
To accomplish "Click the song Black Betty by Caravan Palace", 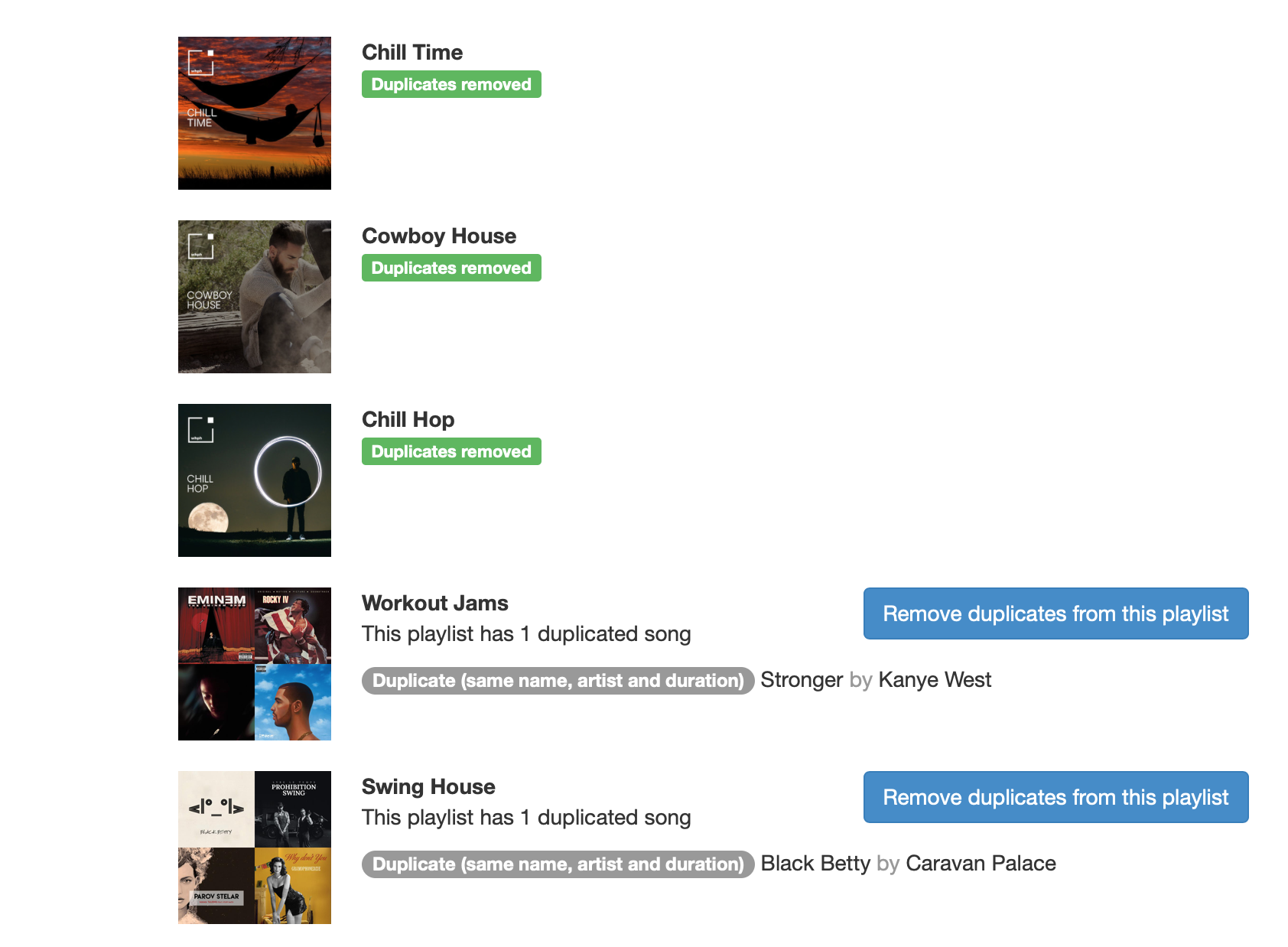I will click(x=909, y=864).
